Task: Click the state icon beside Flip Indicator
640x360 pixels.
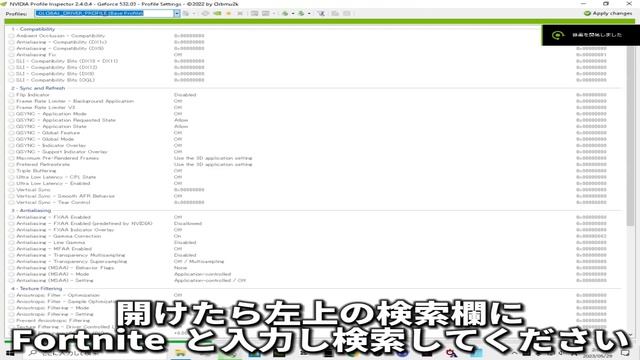Action: pos(12,95)
